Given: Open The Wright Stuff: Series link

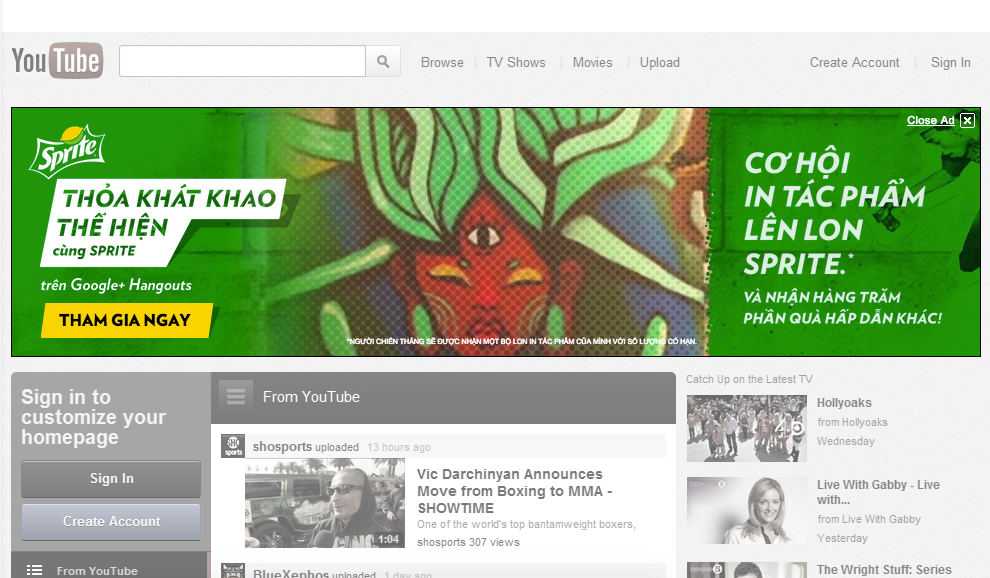Looking at the screenshot, I should tap(884, 570).
